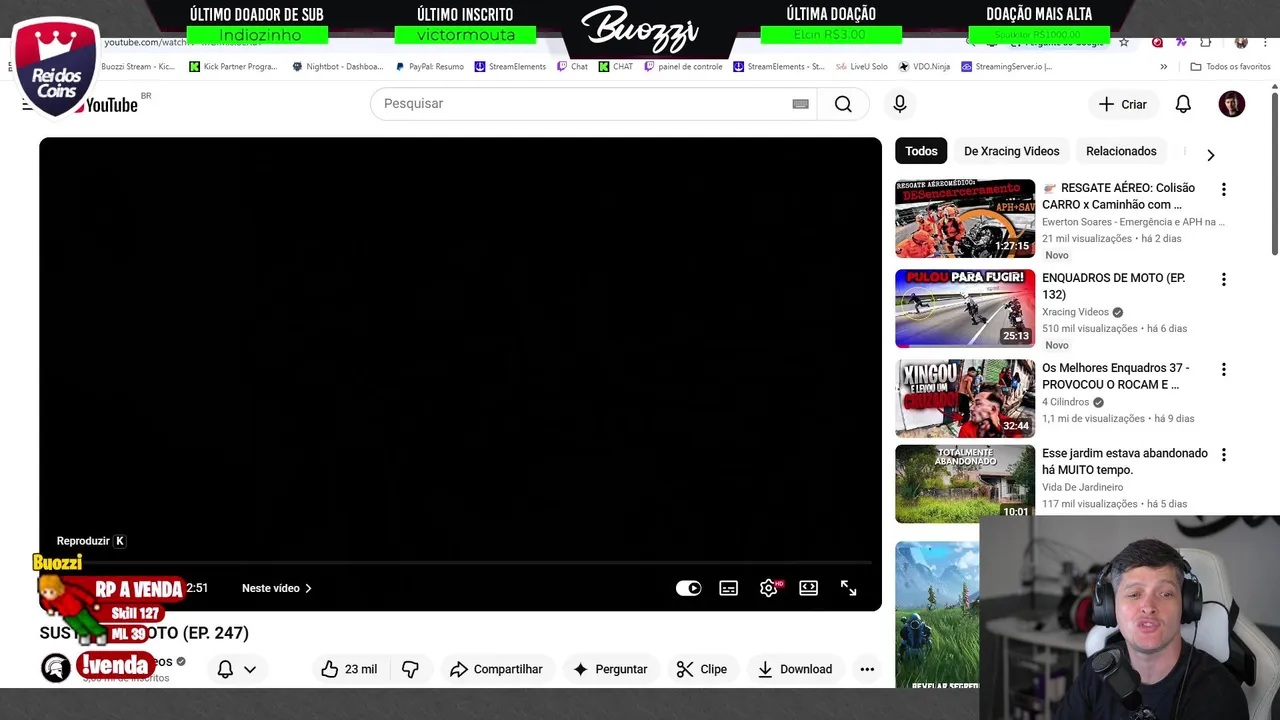
Task: Click the Perguntar button
Action: 609,669
